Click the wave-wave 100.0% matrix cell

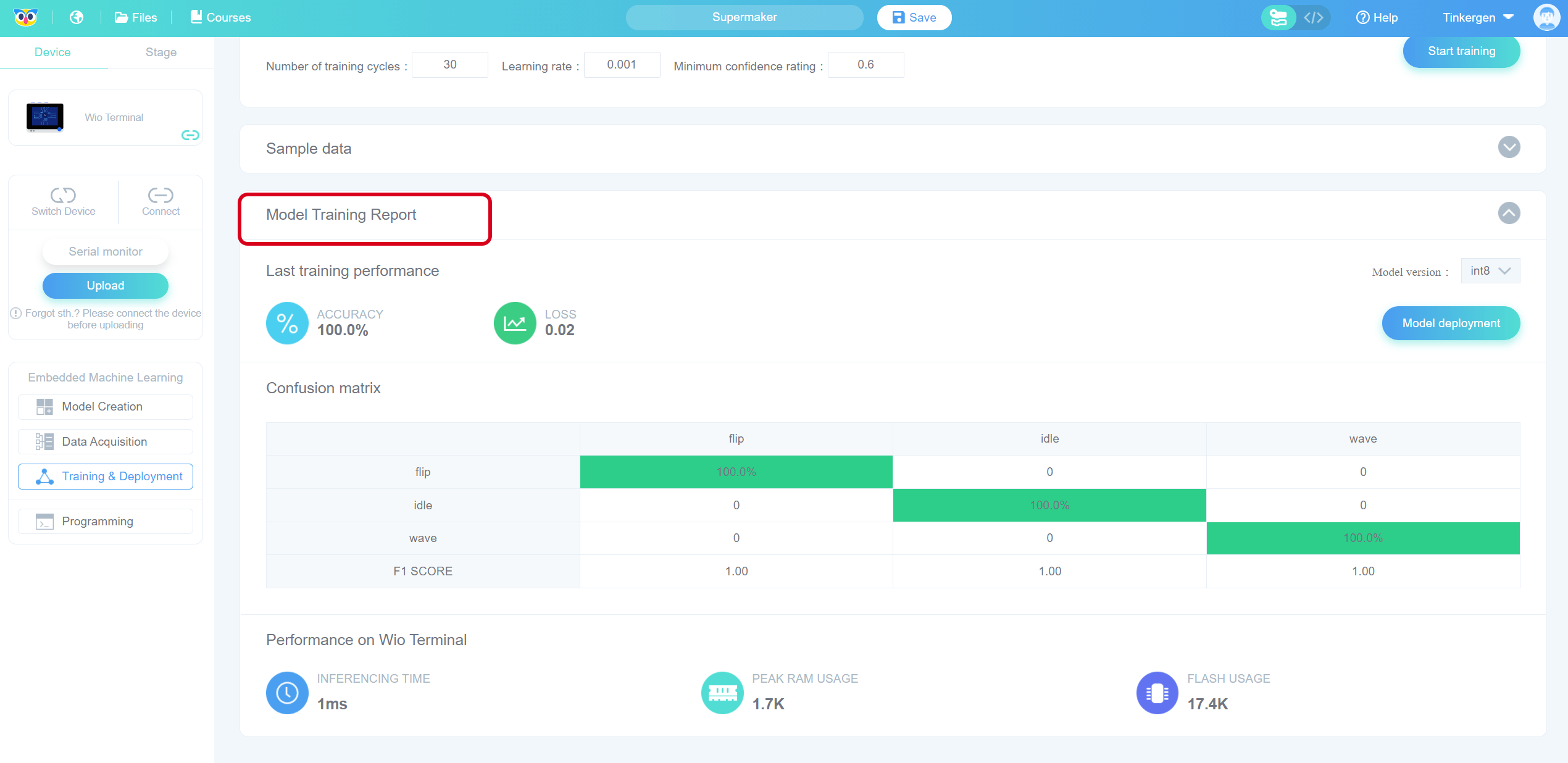(1363, 538)
